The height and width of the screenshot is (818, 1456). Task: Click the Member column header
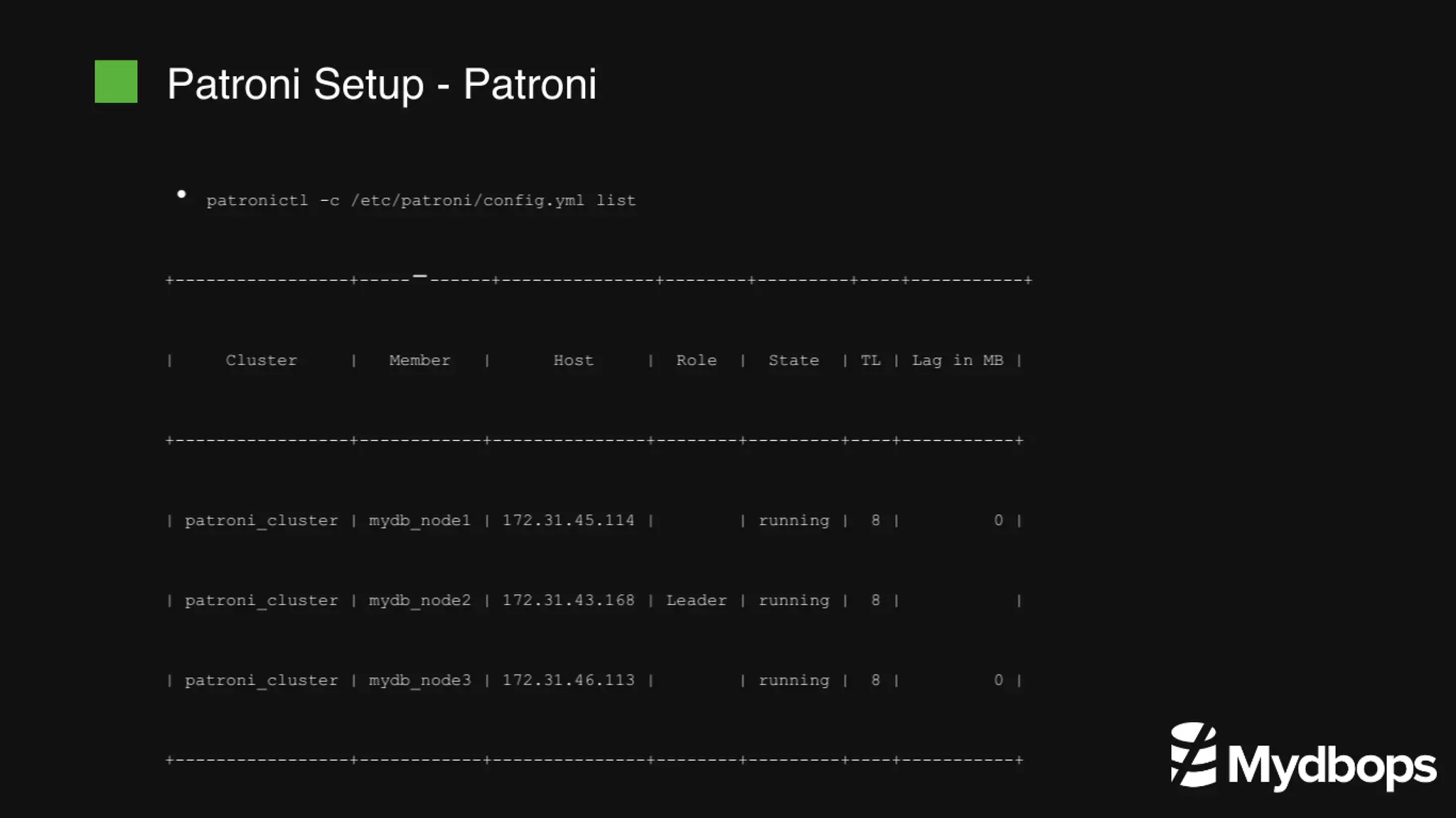tap(419, 360)
